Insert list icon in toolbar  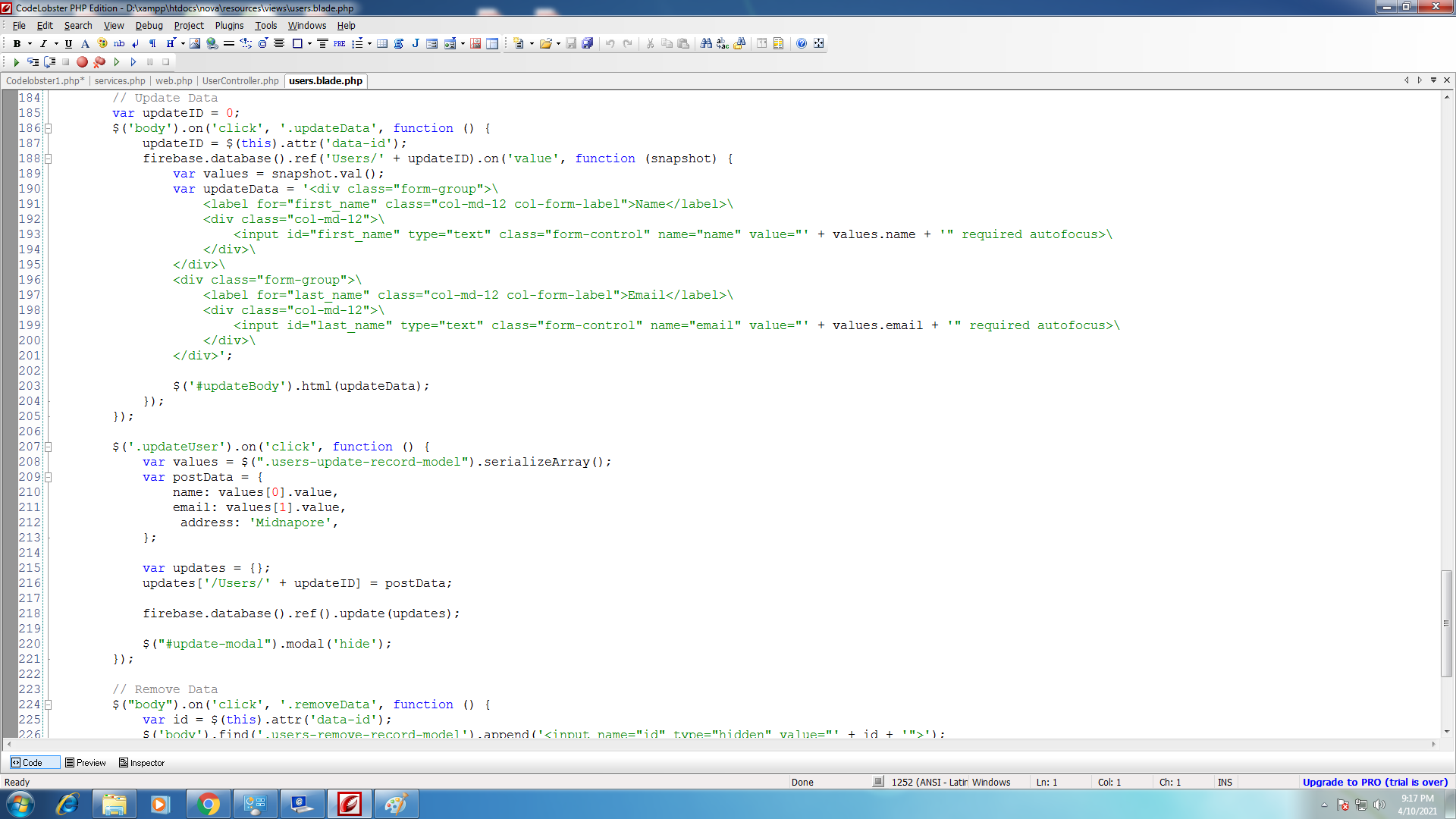coord(357,43)
